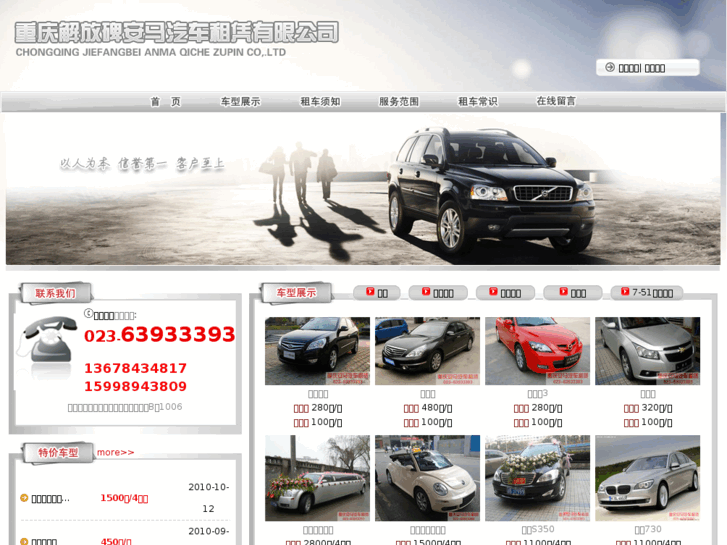Click the 1500 special offer price text

(124, 498)
